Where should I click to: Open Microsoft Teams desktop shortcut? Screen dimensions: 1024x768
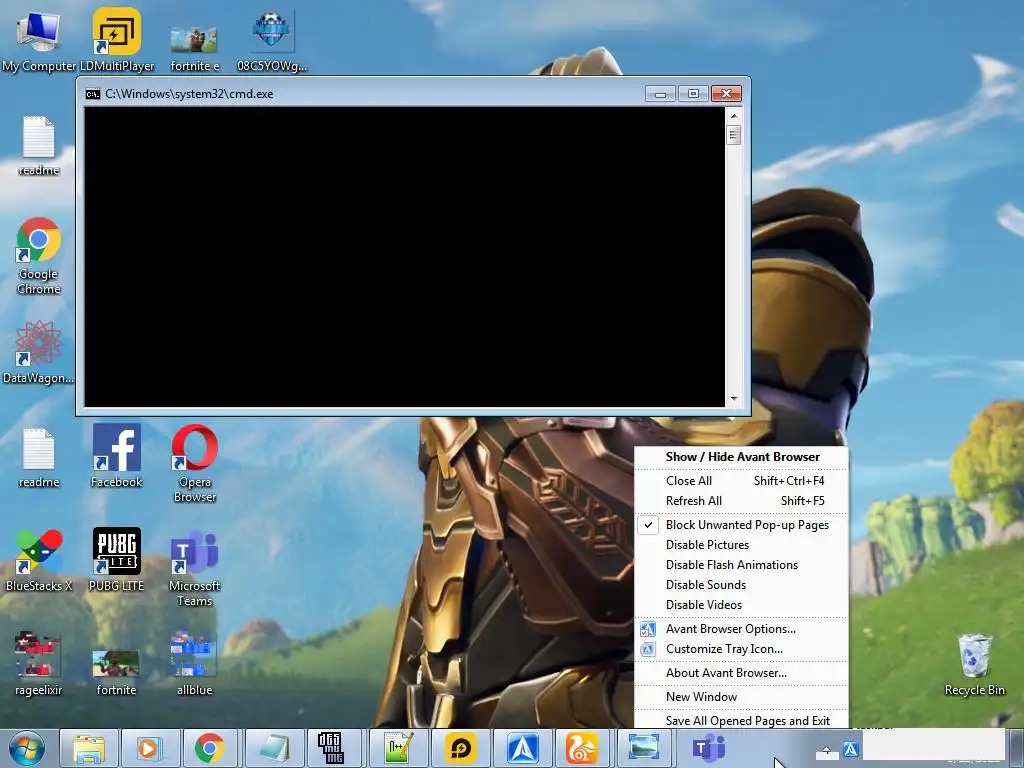coord(195,568)
